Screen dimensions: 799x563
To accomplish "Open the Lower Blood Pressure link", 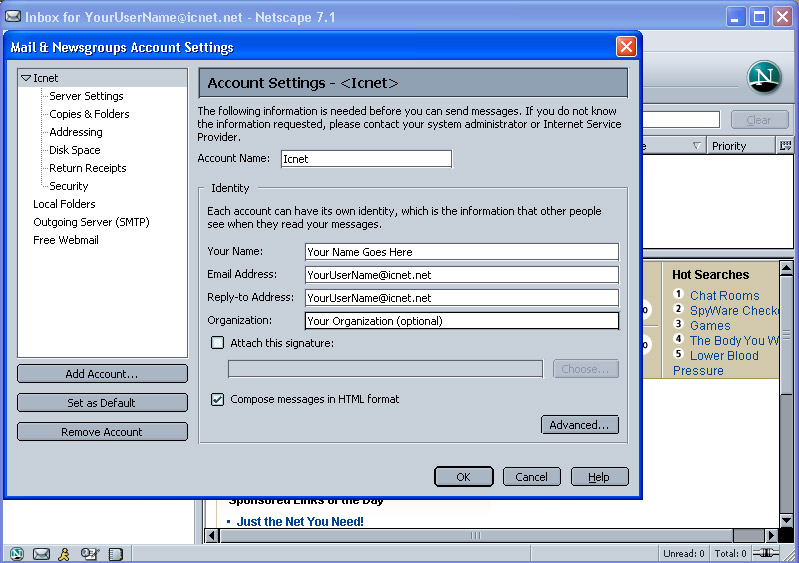I will click(x=716, y=363).
